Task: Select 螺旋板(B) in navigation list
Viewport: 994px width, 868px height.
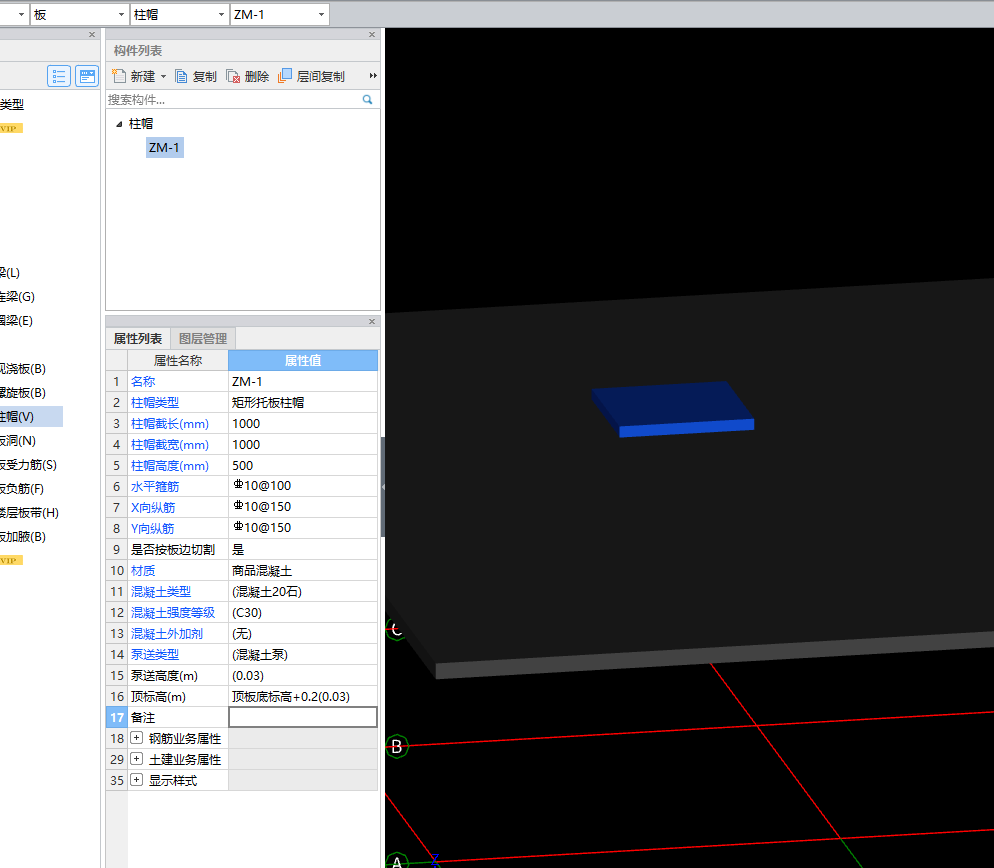Action: click(x=23, y=392)
